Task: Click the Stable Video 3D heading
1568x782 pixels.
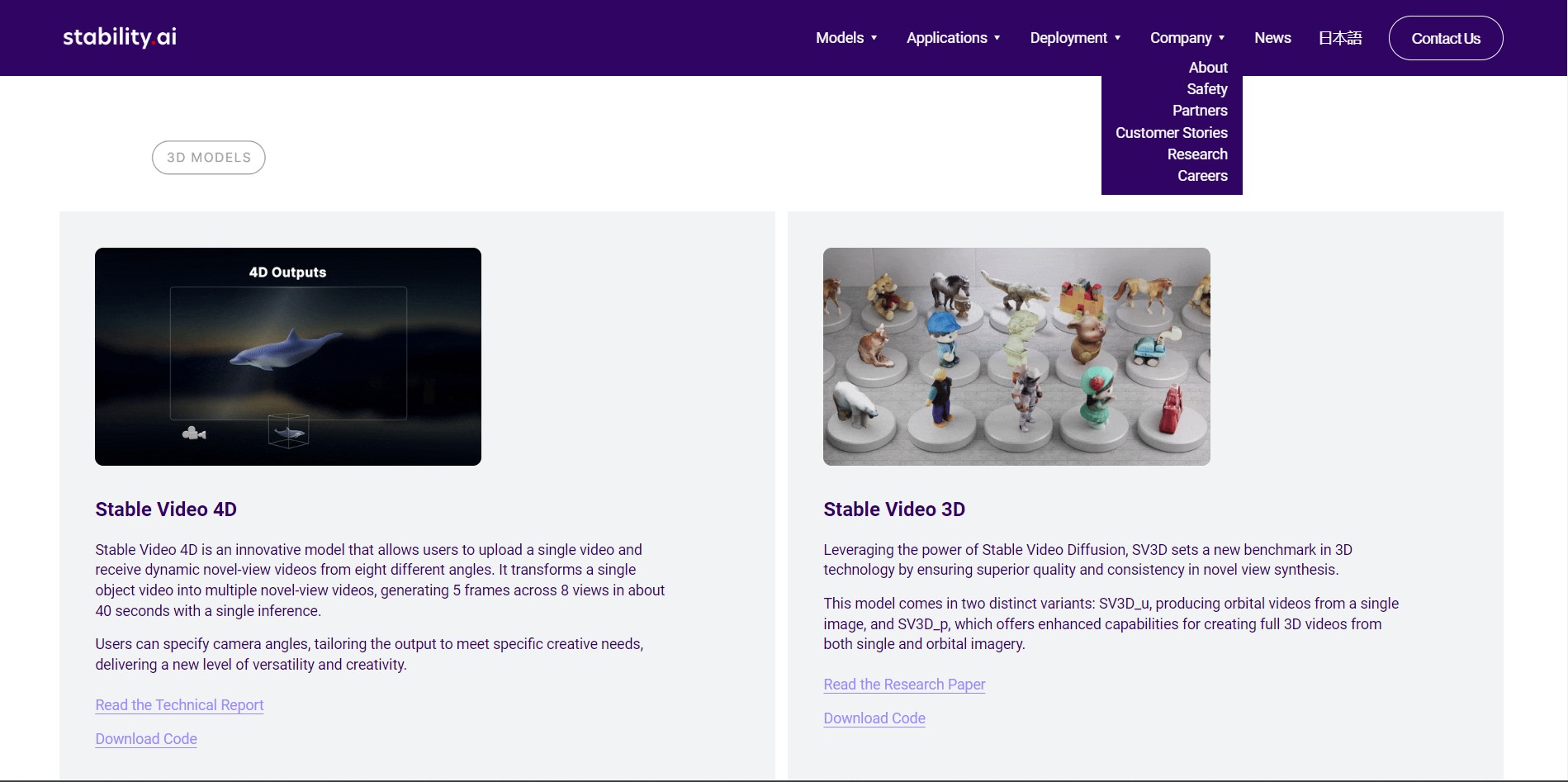Action: coord(894,509)
